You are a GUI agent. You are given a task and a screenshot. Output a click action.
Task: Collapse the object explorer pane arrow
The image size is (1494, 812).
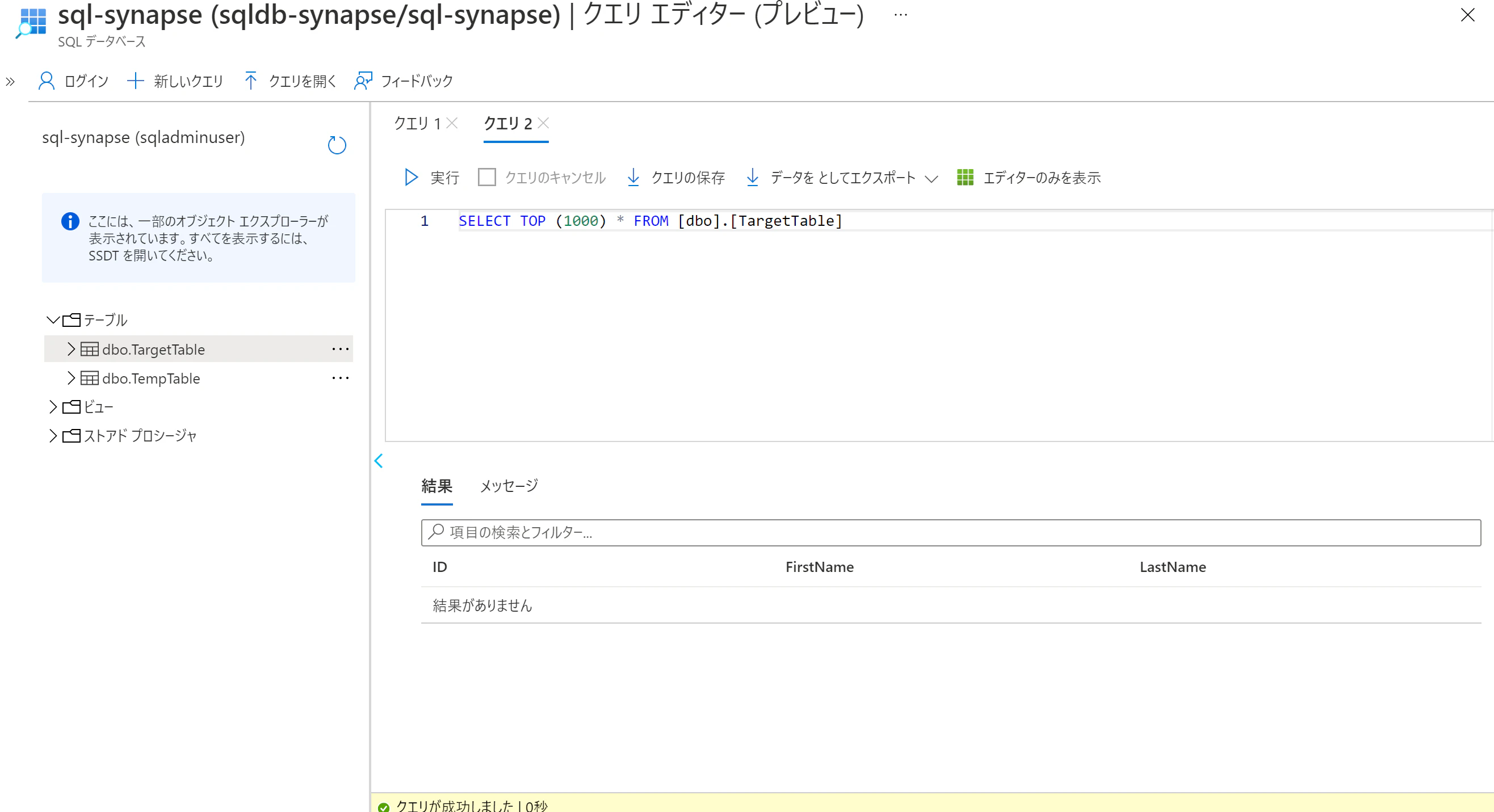pyautogui.click(x=379, y=461)
